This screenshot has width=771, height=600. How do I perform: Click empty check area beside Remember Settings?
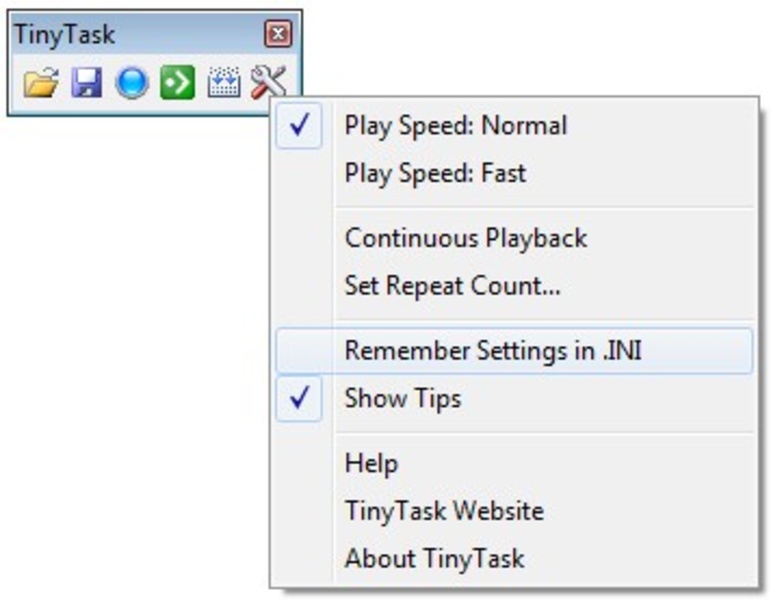coord(299,351)
